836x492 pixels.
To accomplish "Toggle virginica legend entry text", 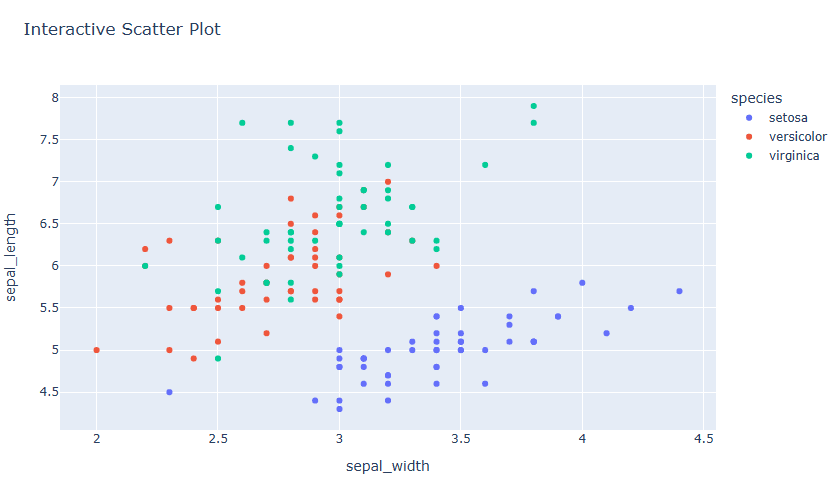I will coord(794,156).
